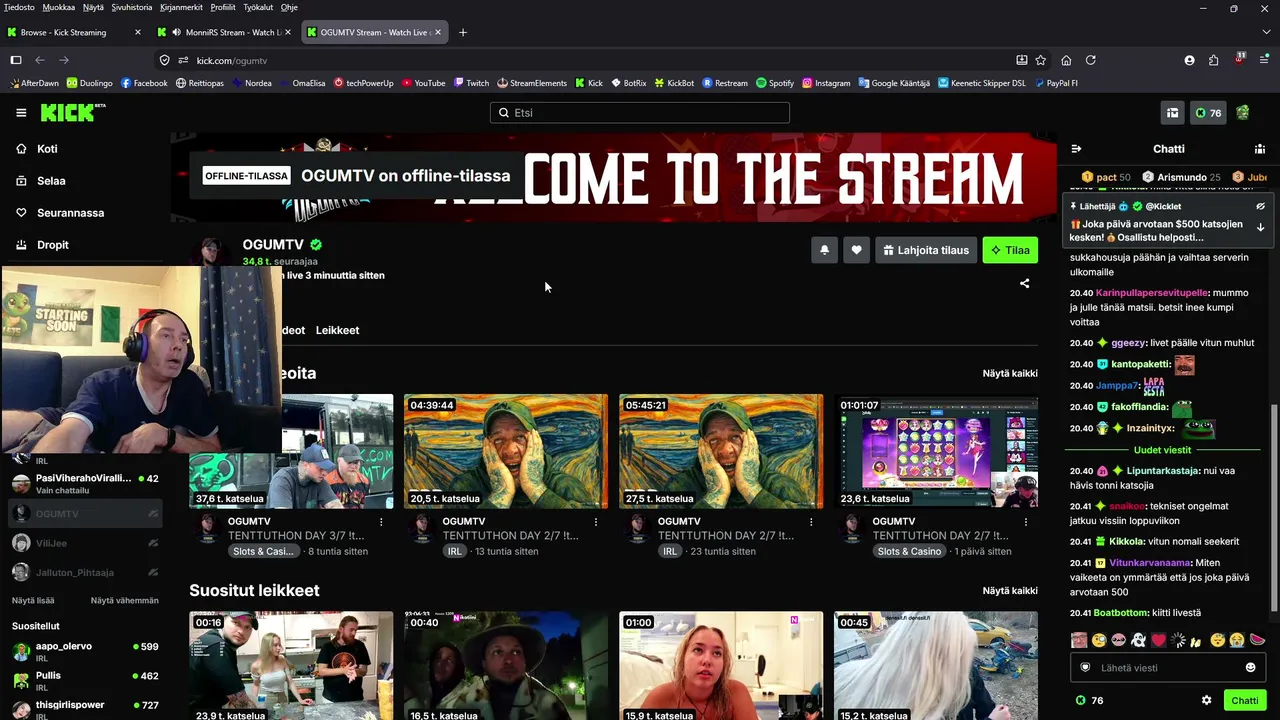This screenshot has width=1280, height=720.
Task: Open the Kick hamburger sidebar menu
Action: pyautogui.click(x=21, y=113)
